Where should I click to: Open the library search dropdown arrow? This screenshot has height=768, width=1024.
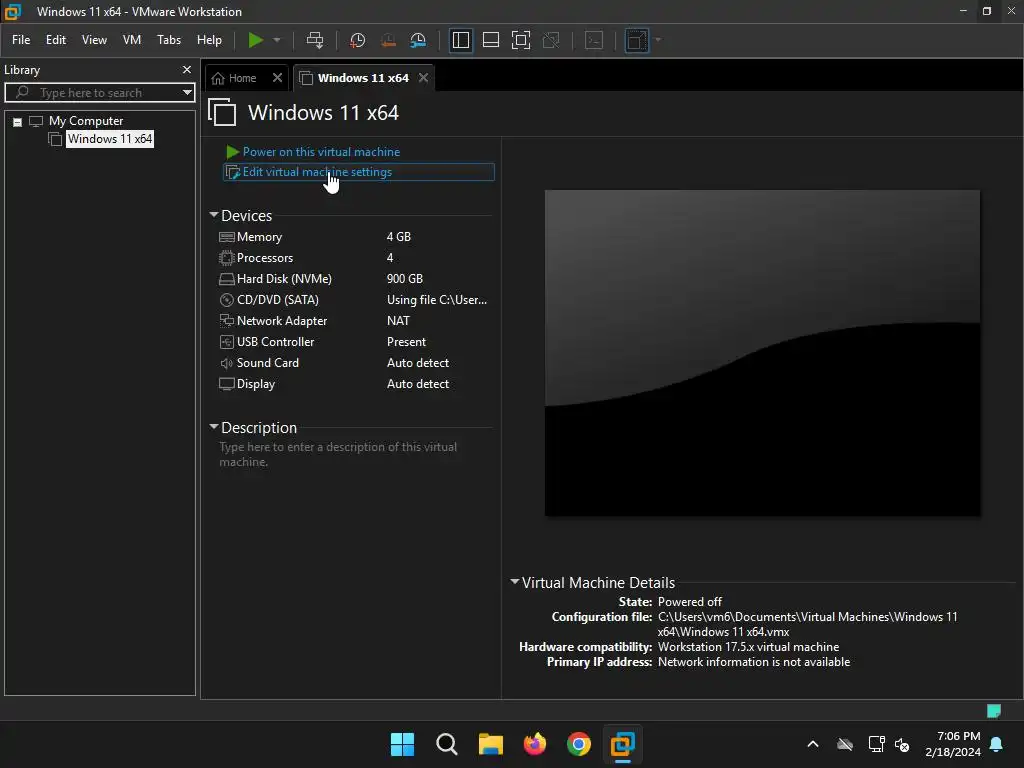click(187, 93)
